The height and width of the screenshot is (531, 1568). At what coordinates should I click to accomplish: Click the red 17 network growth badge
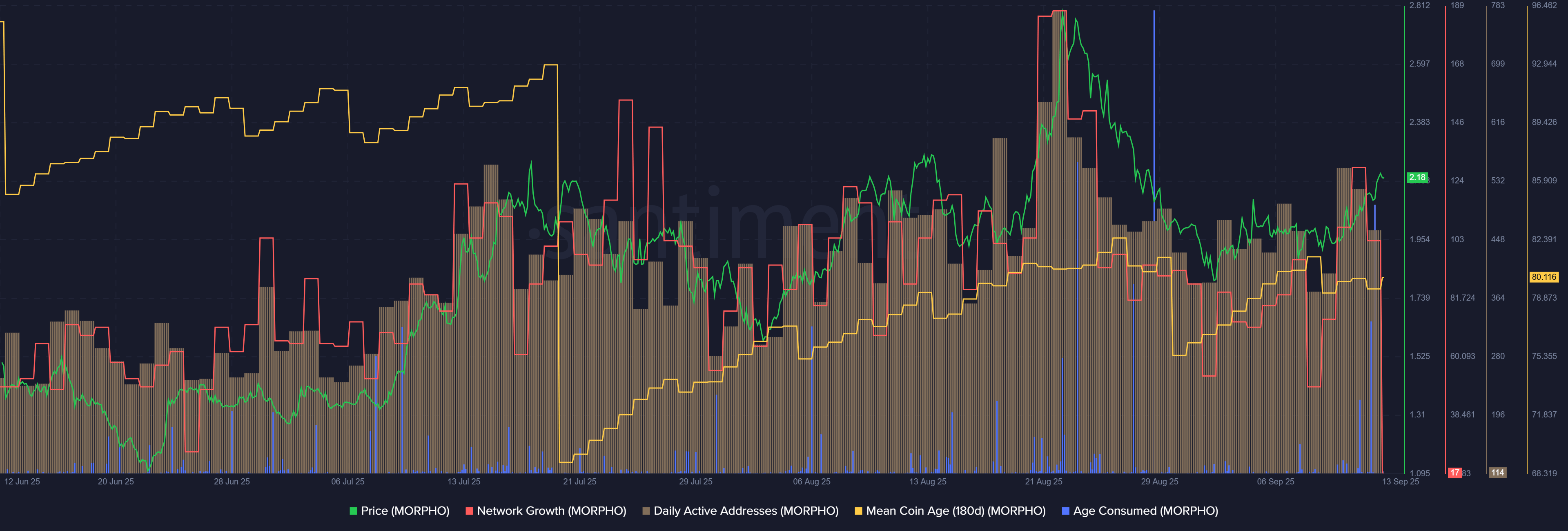click(1454, 473)
